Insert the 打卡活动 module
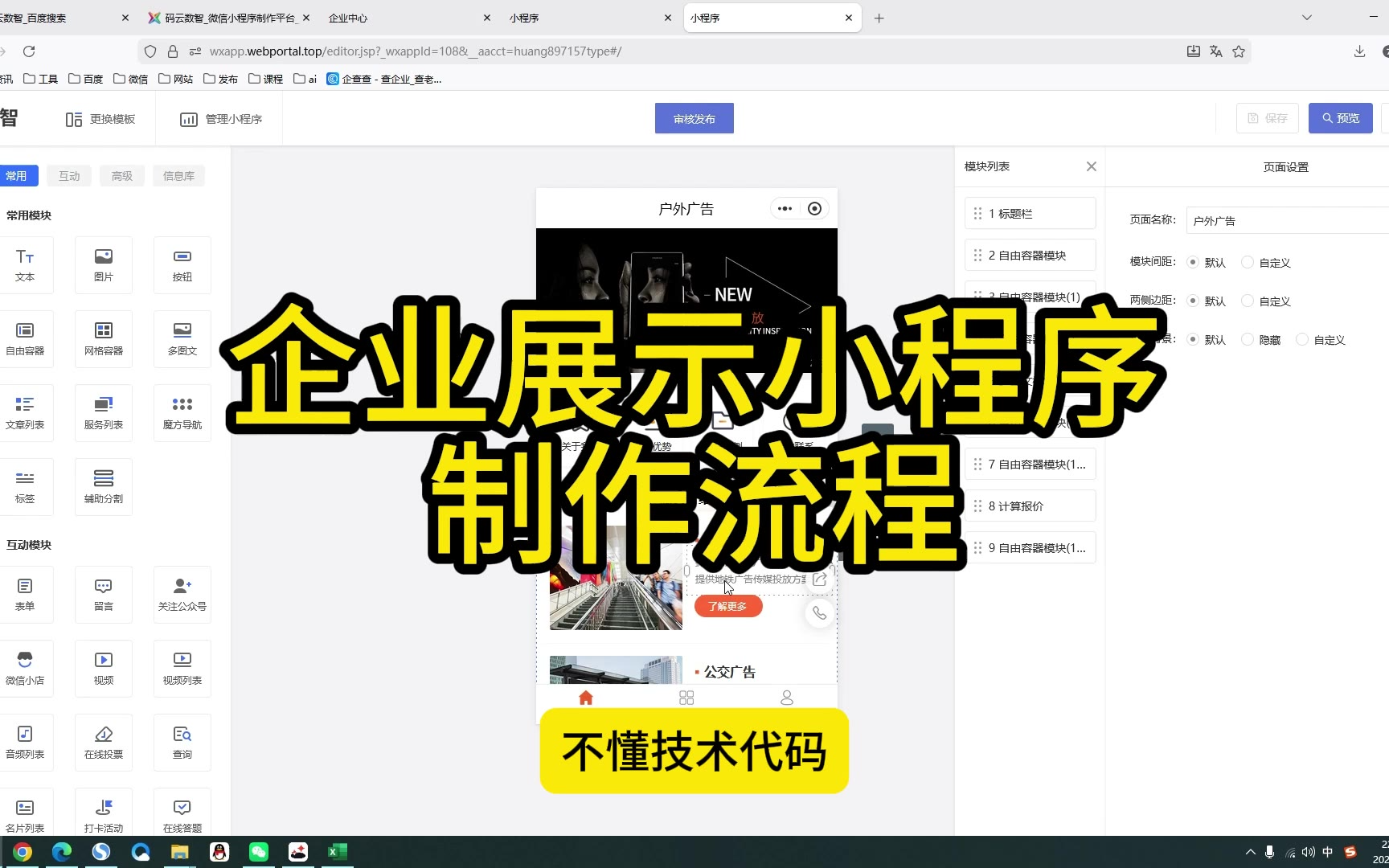This screenshot has width=1389, height=868. pos(104,813)
